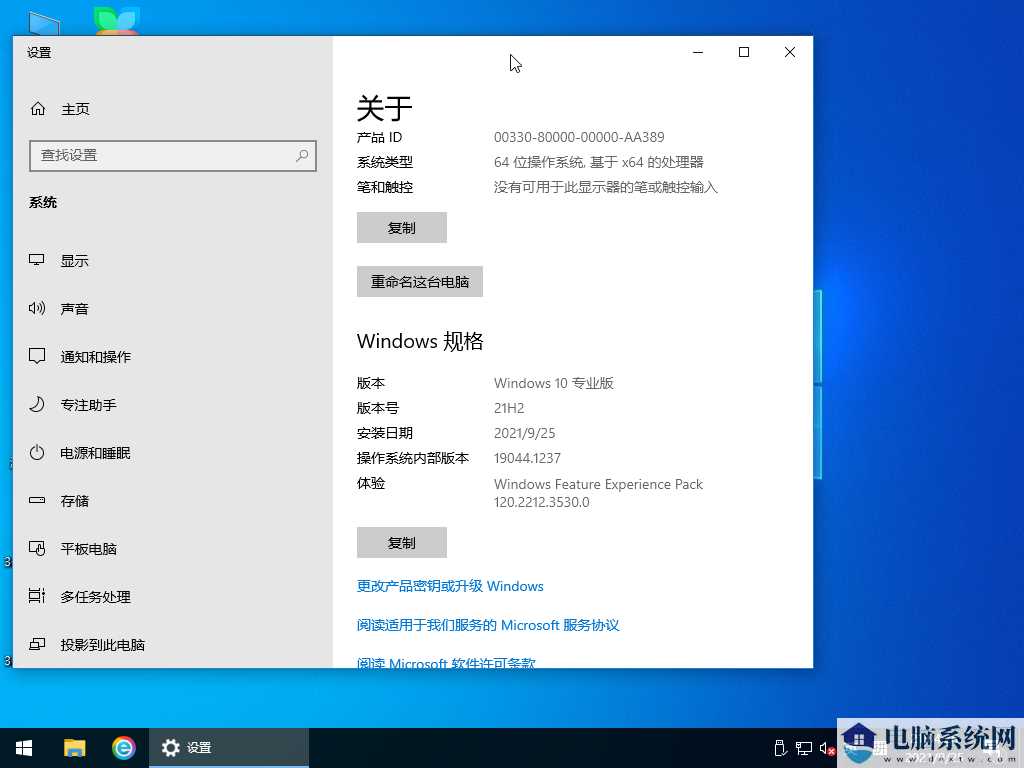Click the Windows 10 专业版 edition text

(554, 383)
